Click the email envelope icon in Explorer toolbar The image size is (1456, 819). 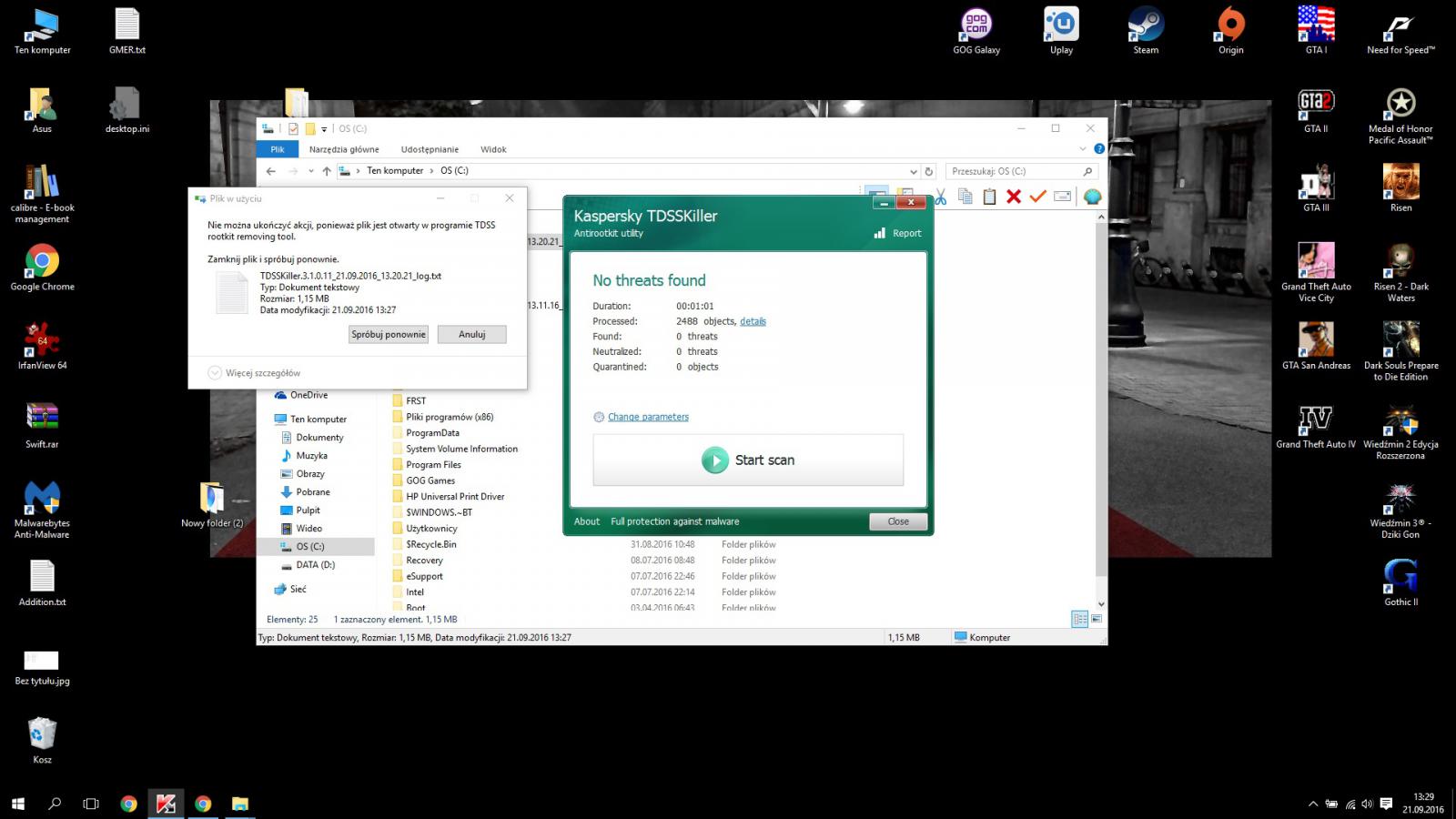1062,197
